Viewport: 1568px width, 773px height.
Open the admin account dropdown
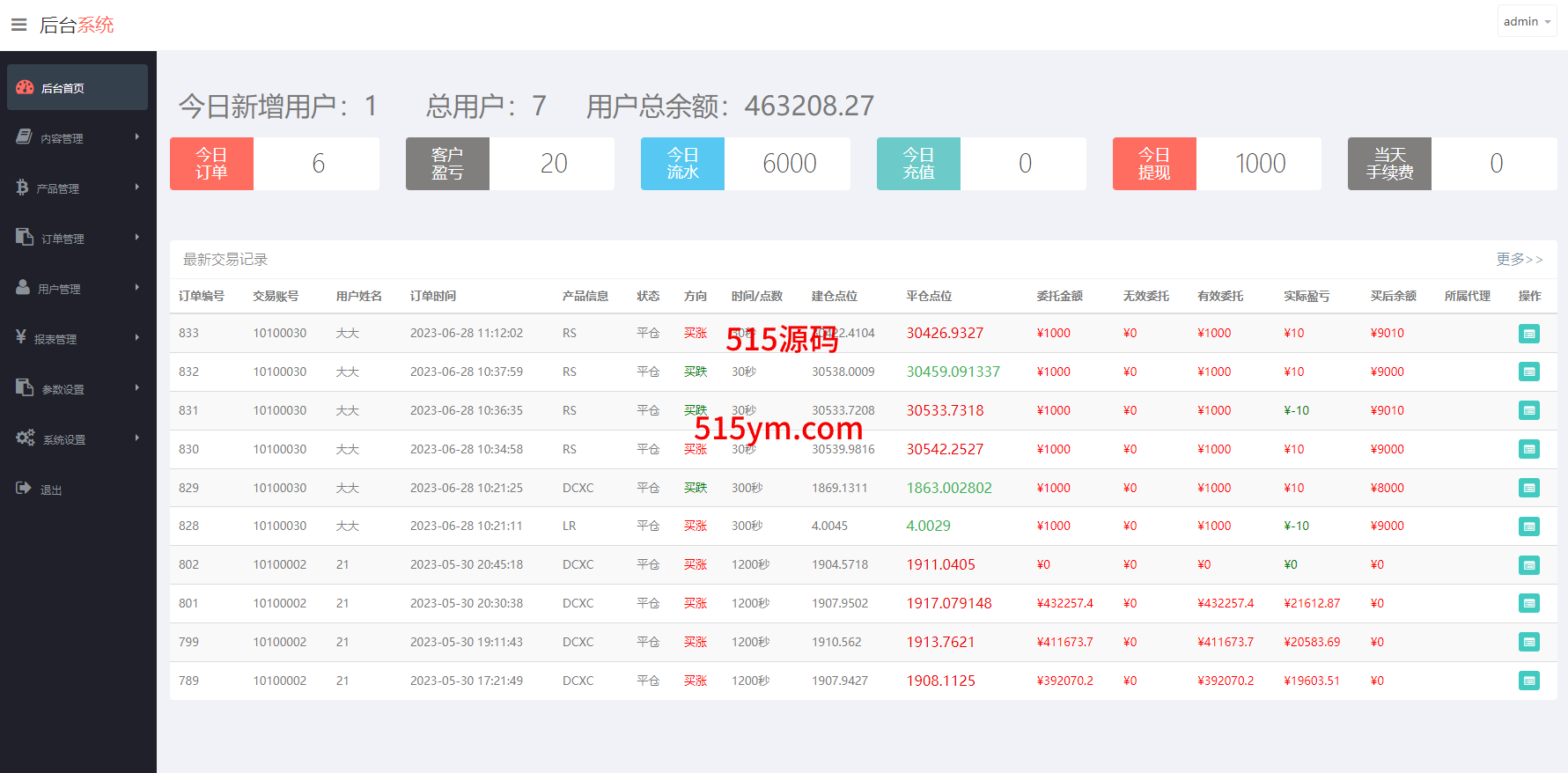(x=1527, y=21)
